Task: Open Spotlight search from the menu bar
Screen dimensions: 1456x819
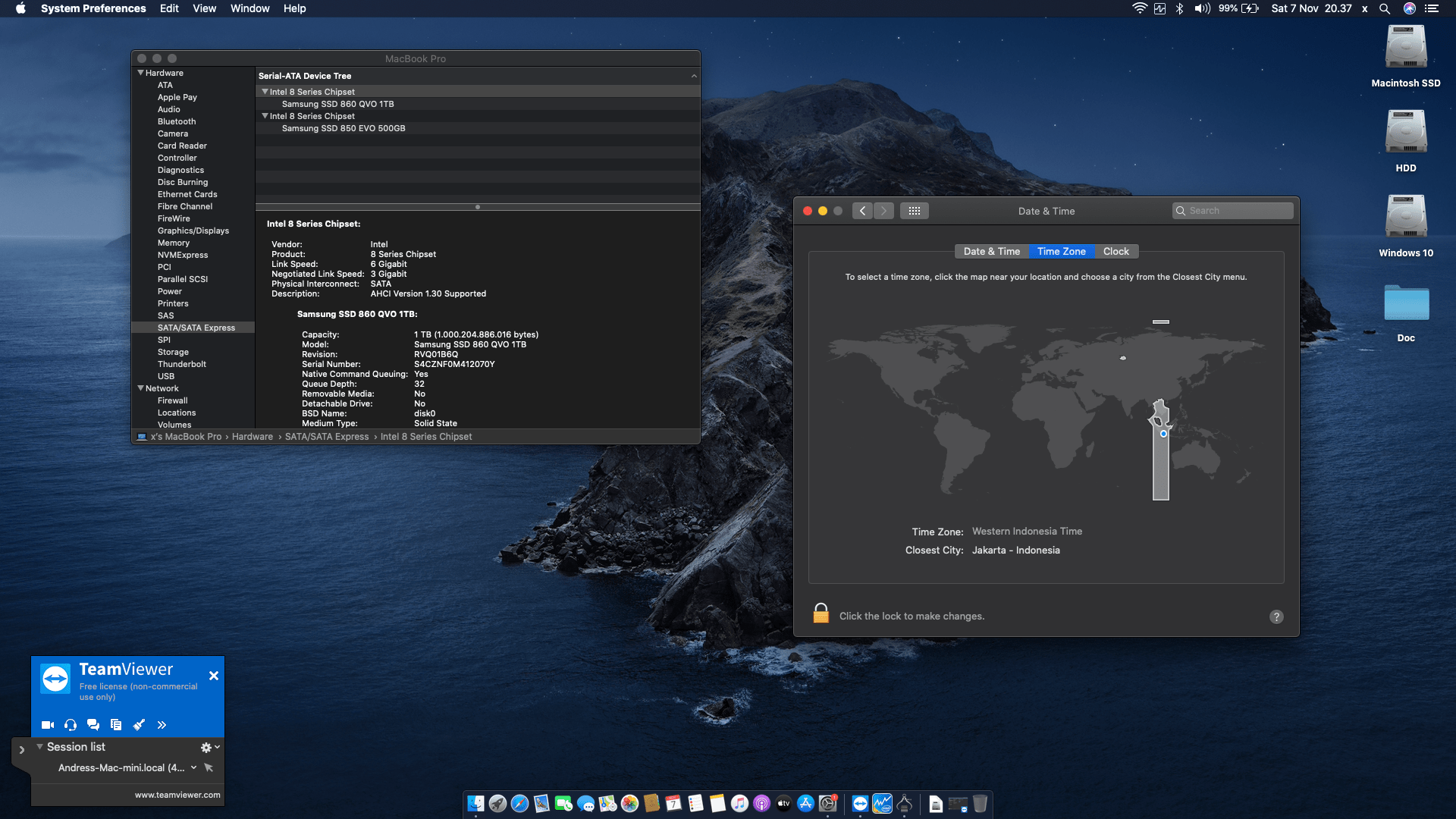Action: point(1385,8)
